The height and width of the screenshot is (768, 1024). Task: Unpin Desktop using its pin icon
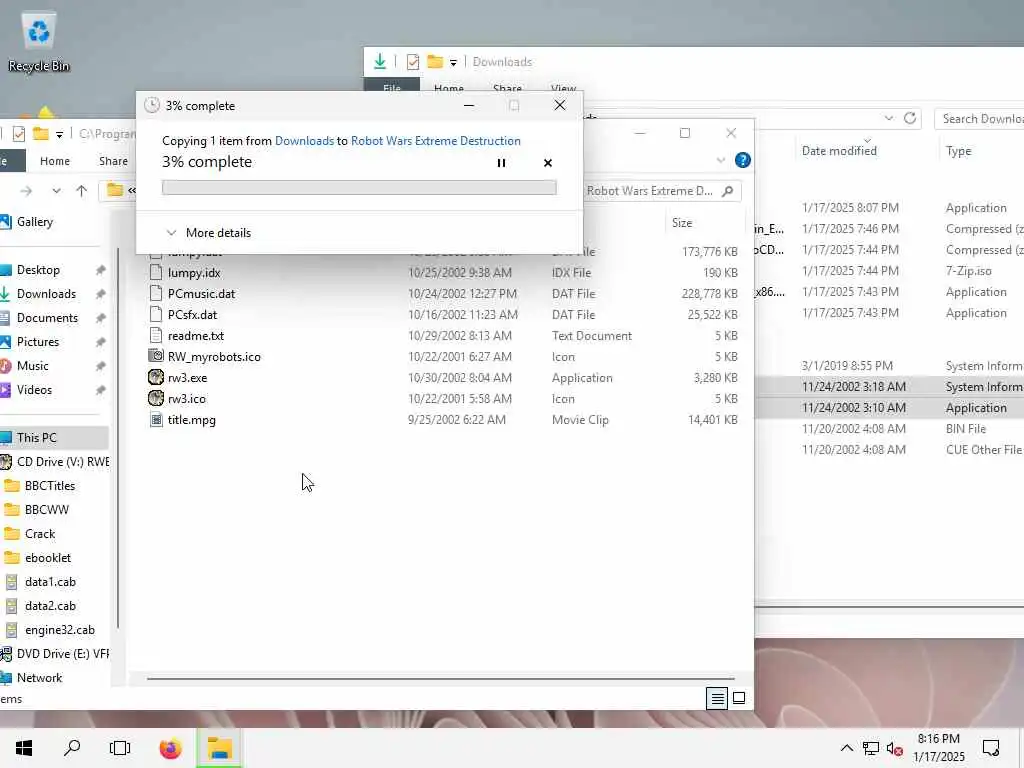[x=100, y=270]
